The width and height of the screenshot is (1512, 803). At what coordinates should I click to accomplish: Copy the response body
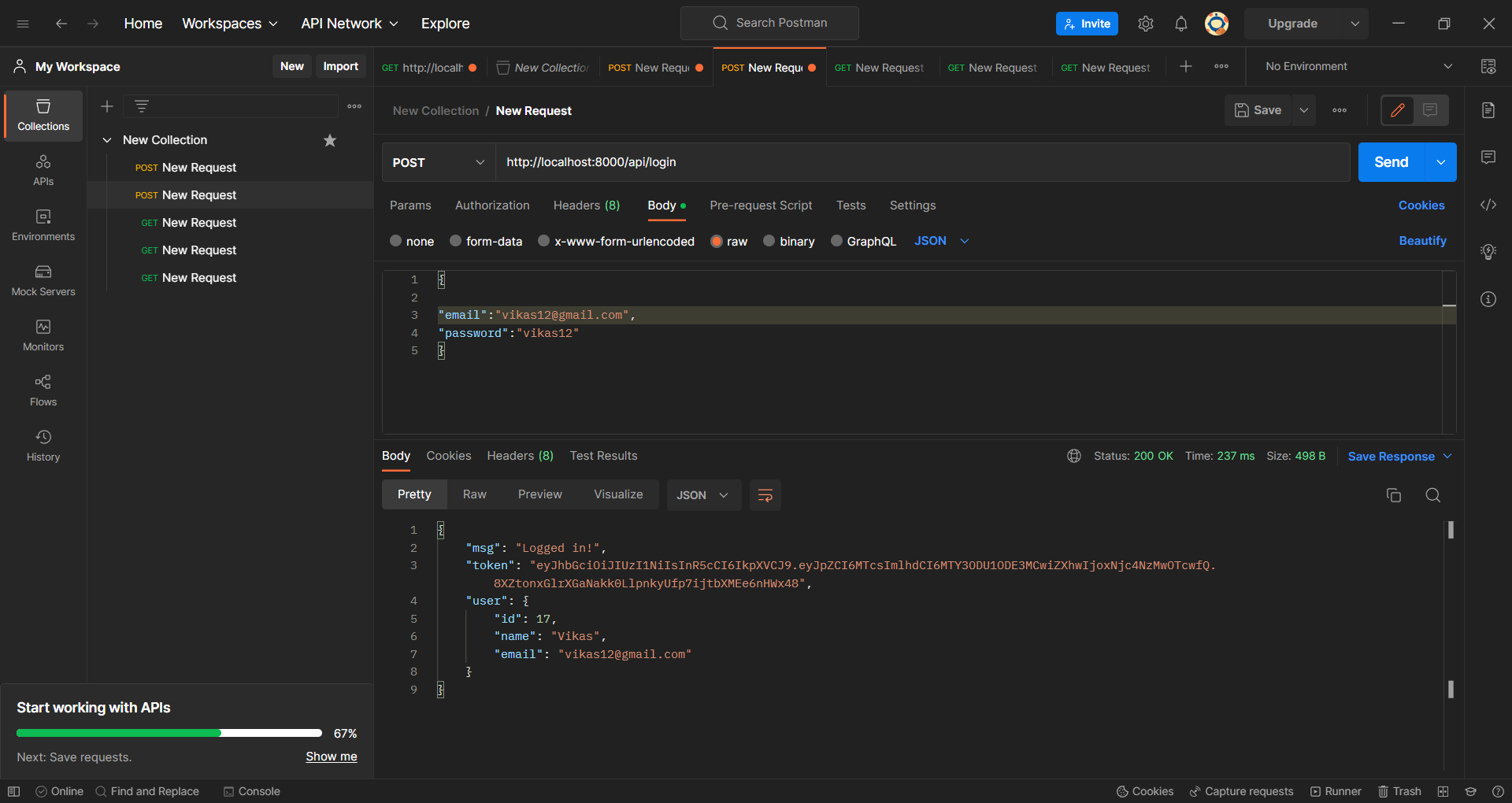click(x=1393, y=495)
